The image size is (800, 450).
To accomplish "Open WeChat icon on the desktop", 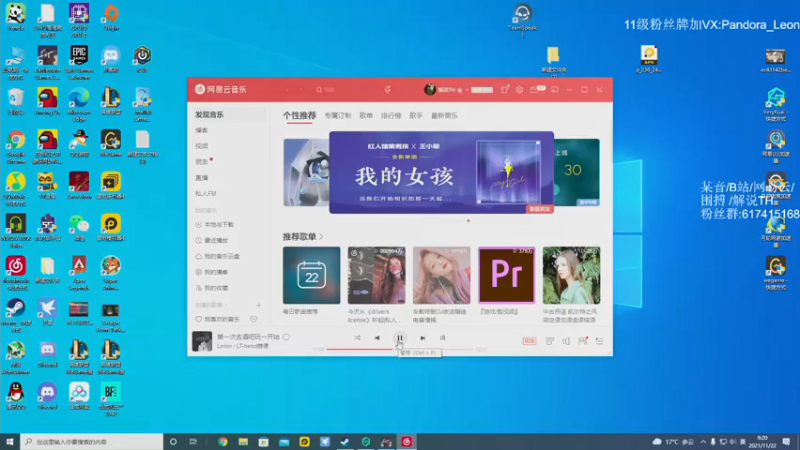I will (x=79, y=228).
